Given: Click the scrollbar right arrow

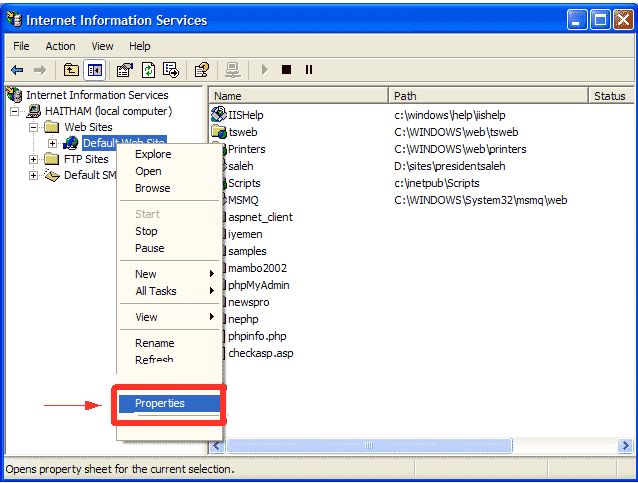Looking at the screenshot, I should (x=625, y=446).
